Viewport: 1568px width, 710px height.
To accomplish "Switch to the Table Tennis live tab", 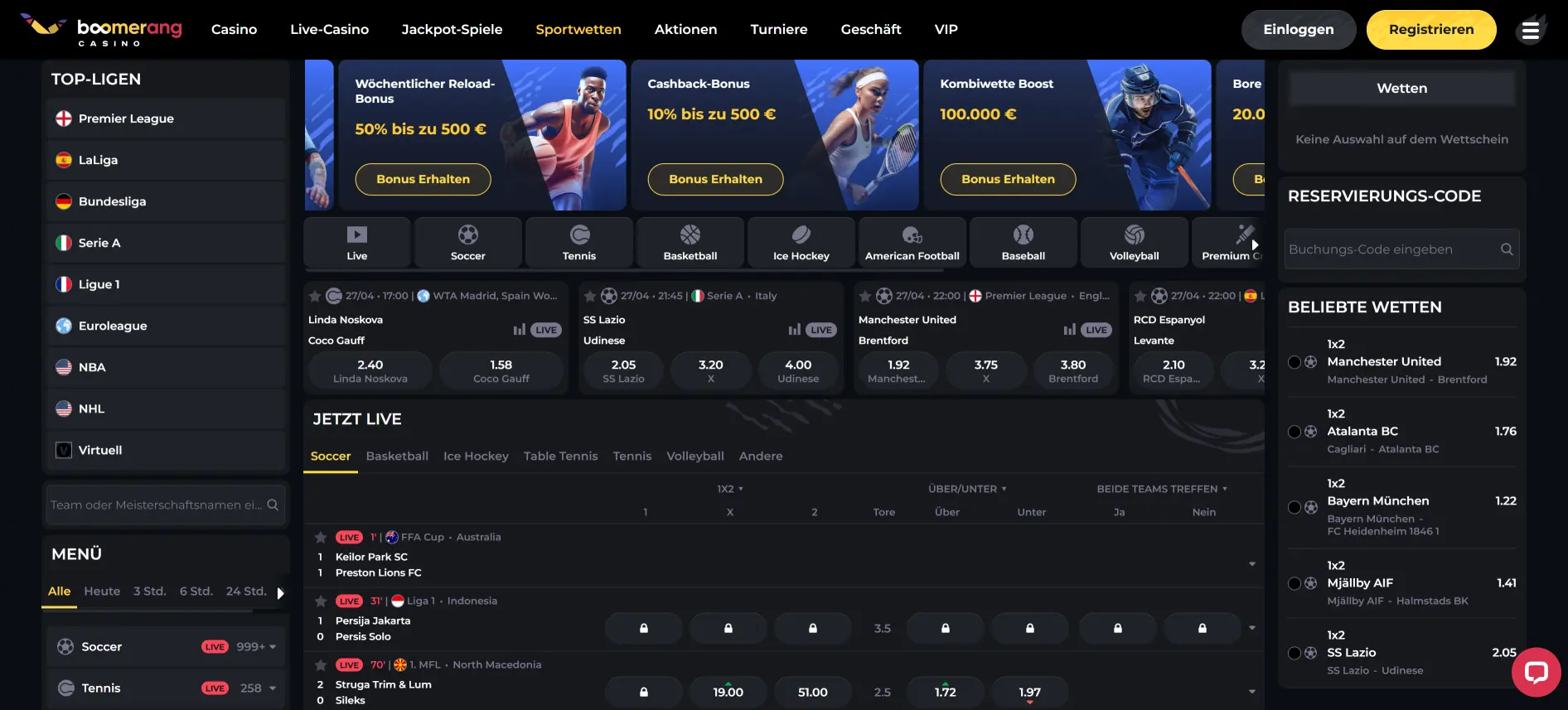I will (560, 456).
